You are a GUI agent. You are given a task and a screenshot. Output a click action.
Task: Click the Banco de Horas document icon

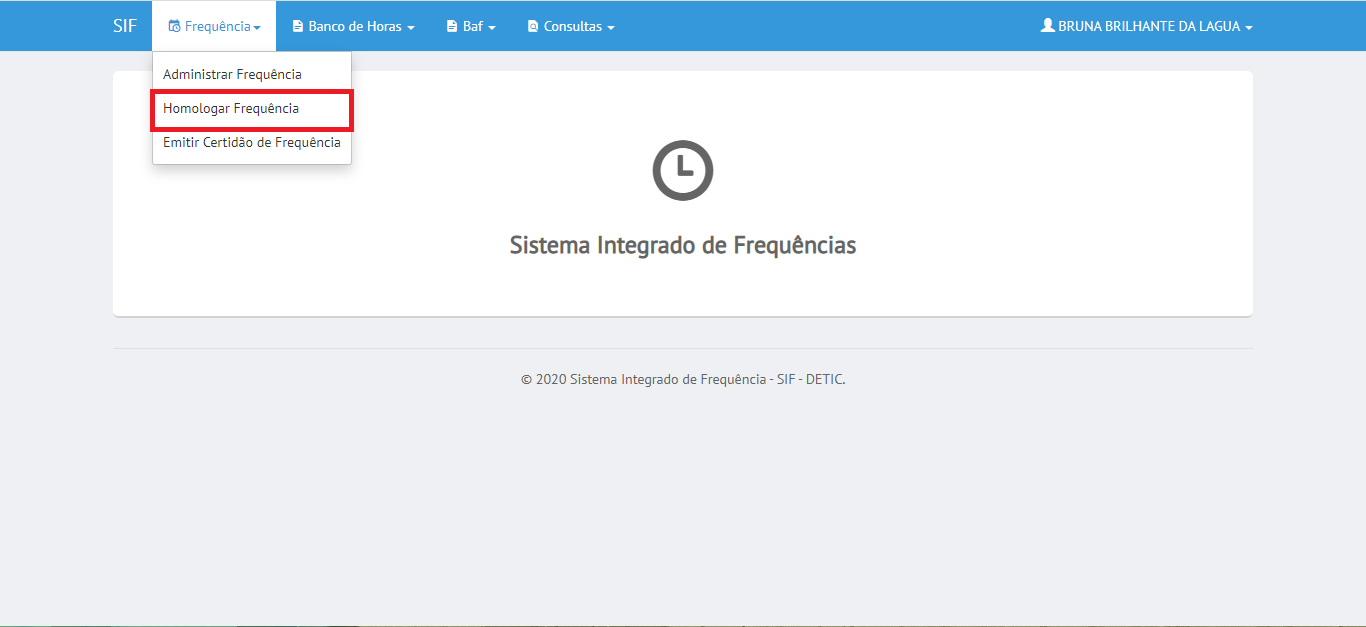[298, 27]
